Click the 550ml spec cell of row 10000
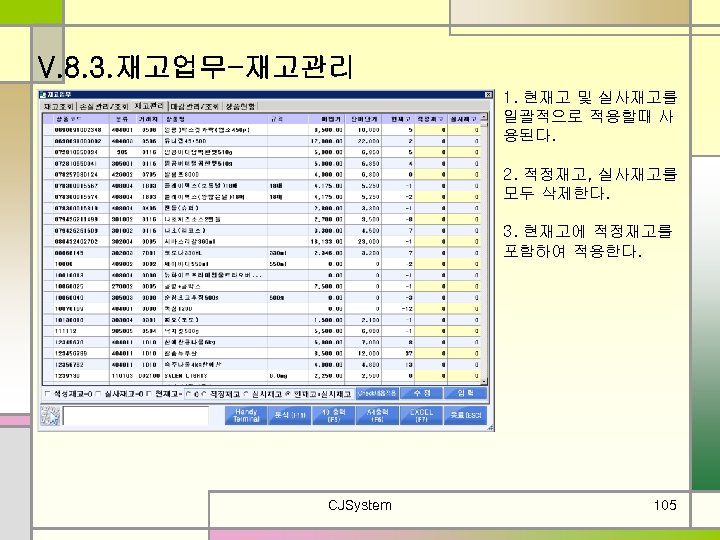This screenshot has height=540, width=720. (287, 264)
